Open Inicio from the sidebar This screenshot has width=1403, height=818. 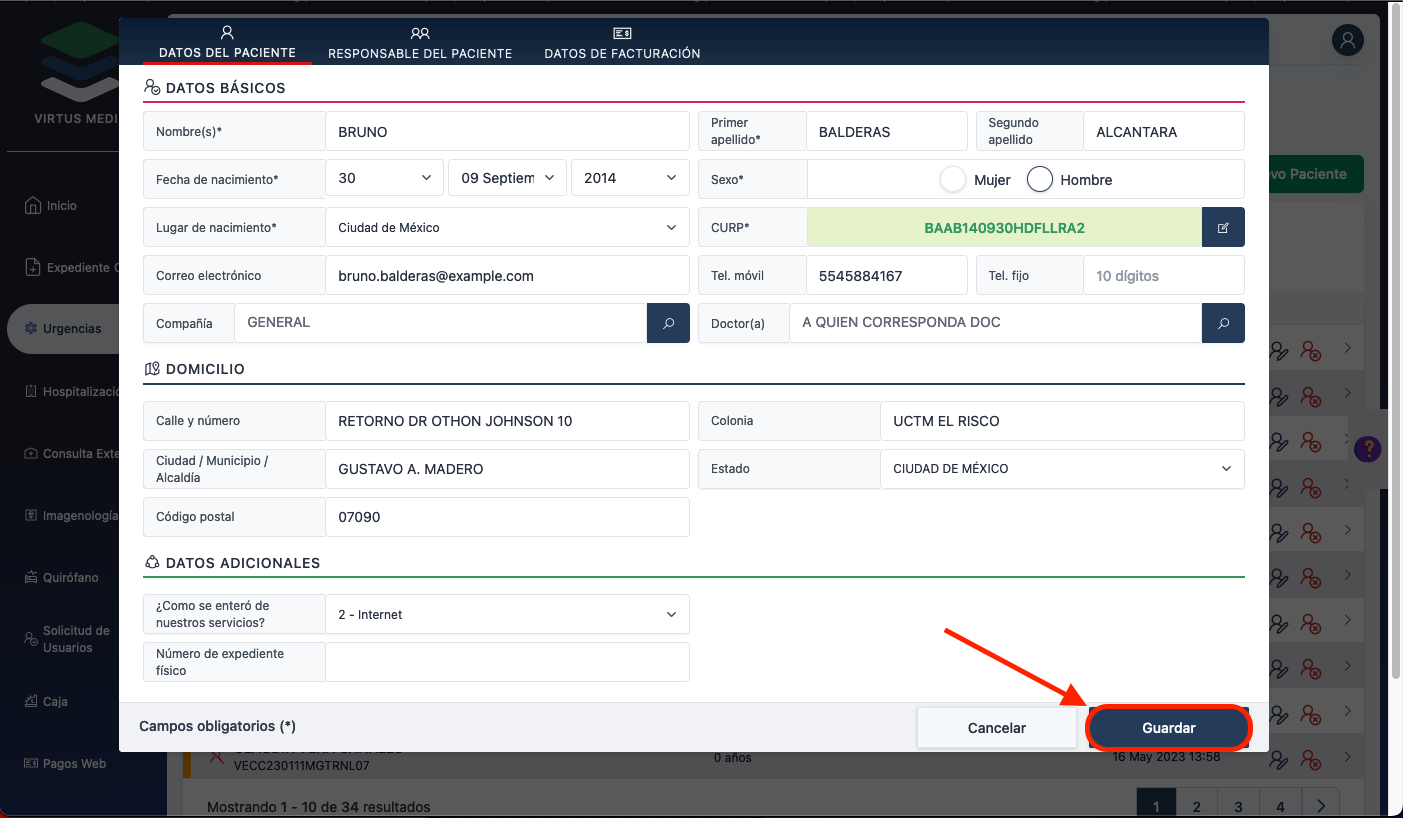coord(61,206)
